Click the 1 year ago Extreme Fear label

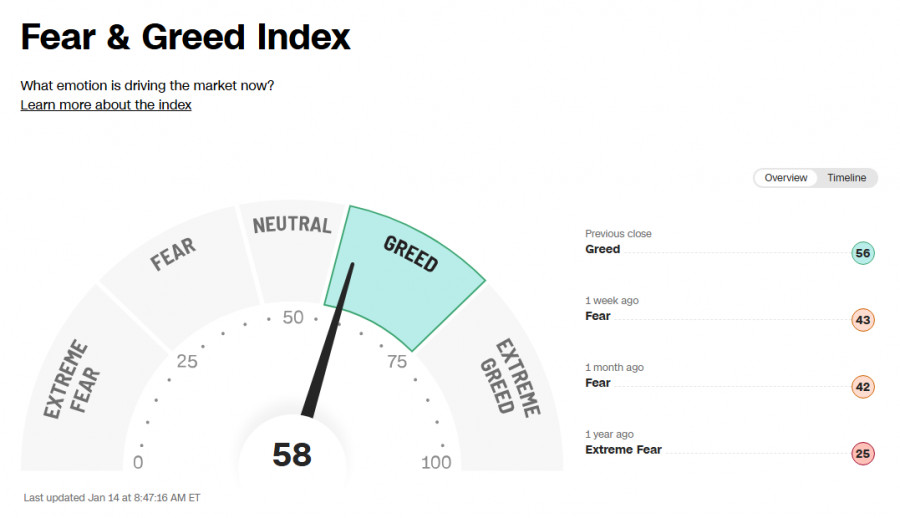click(x=623, y=450)
